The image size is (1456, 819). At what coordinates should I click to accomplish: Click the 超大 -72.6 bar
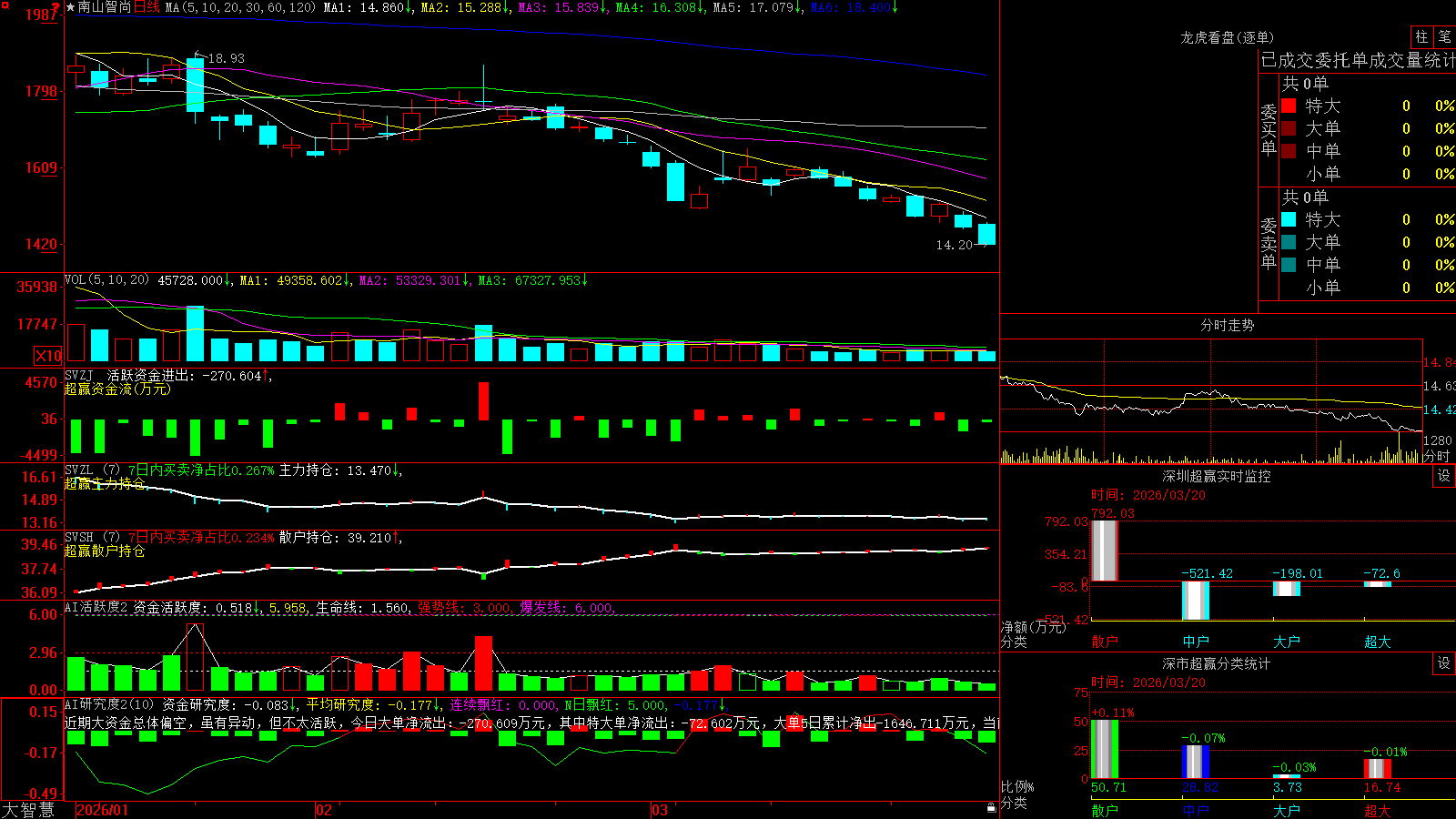pyautogui.click(x=1378, y=584)
